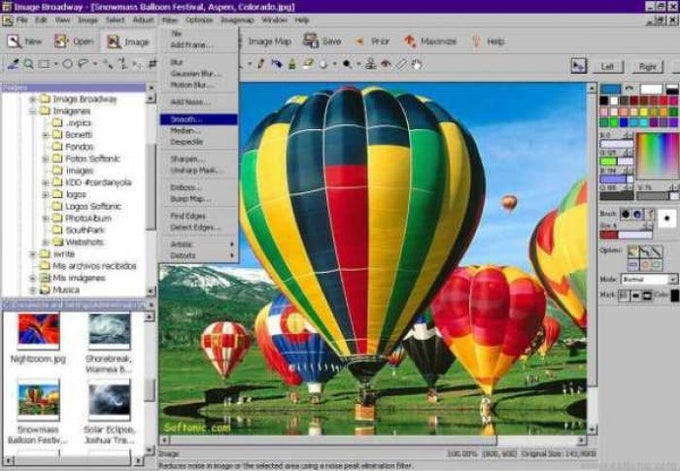Open the Mode dropdown set to Normal

point(648,279)
